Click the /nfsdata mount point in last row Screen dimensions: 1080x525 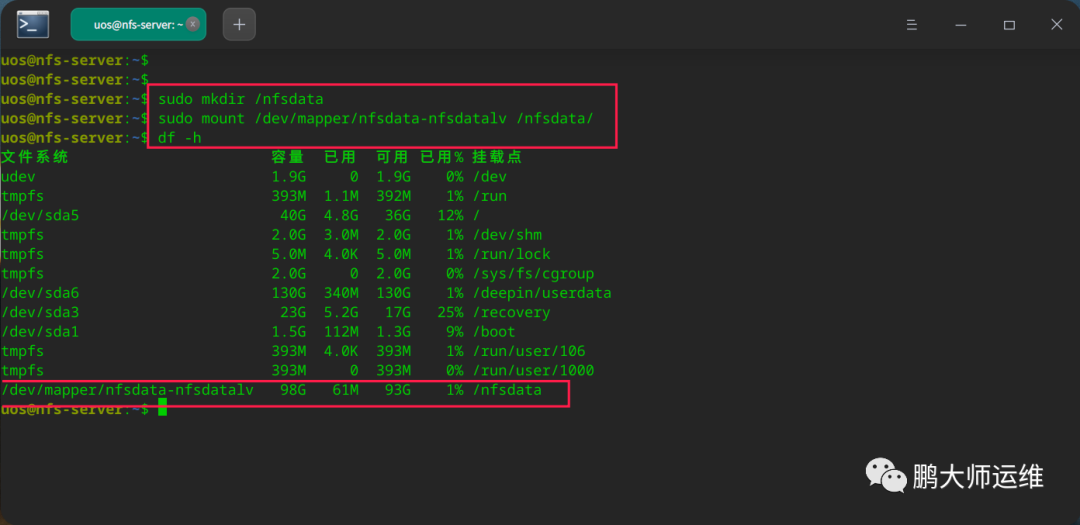click(507, 391)
